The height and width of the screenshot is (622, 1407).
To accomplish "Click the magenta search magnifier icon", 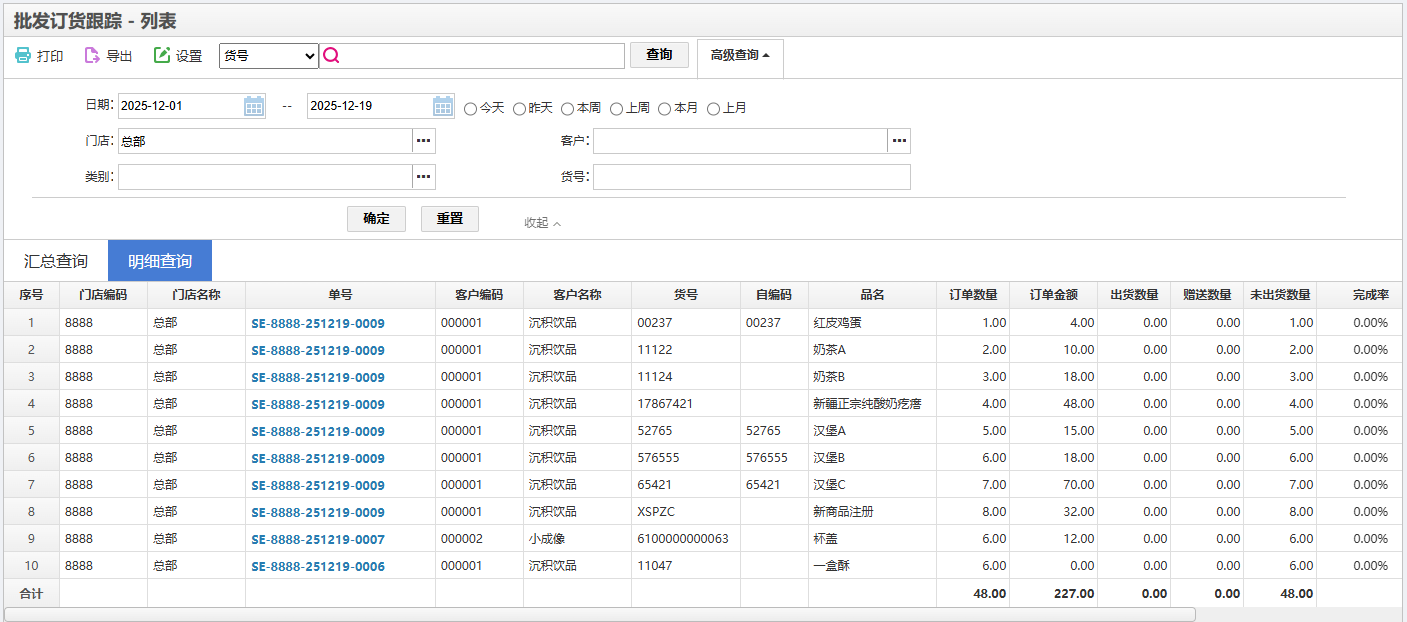I will [x=332, y=56].
